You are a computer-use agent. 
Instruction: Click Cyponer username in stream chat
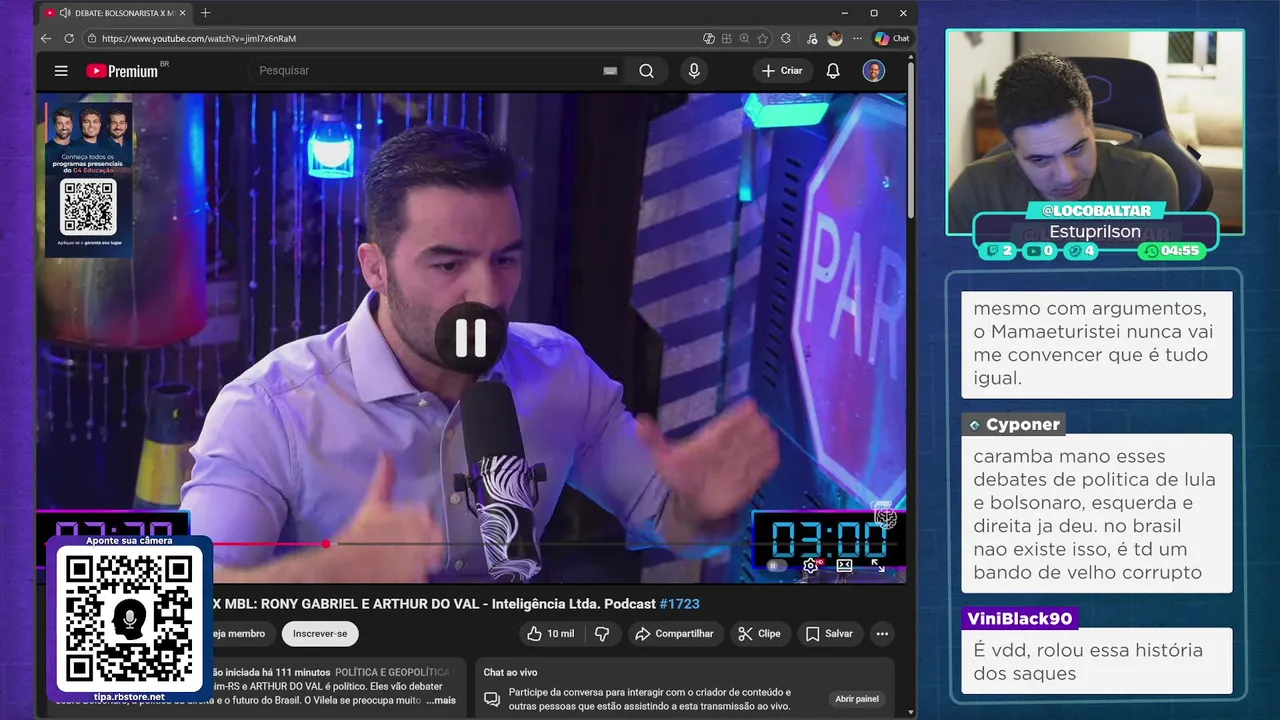coord(1023,425)
